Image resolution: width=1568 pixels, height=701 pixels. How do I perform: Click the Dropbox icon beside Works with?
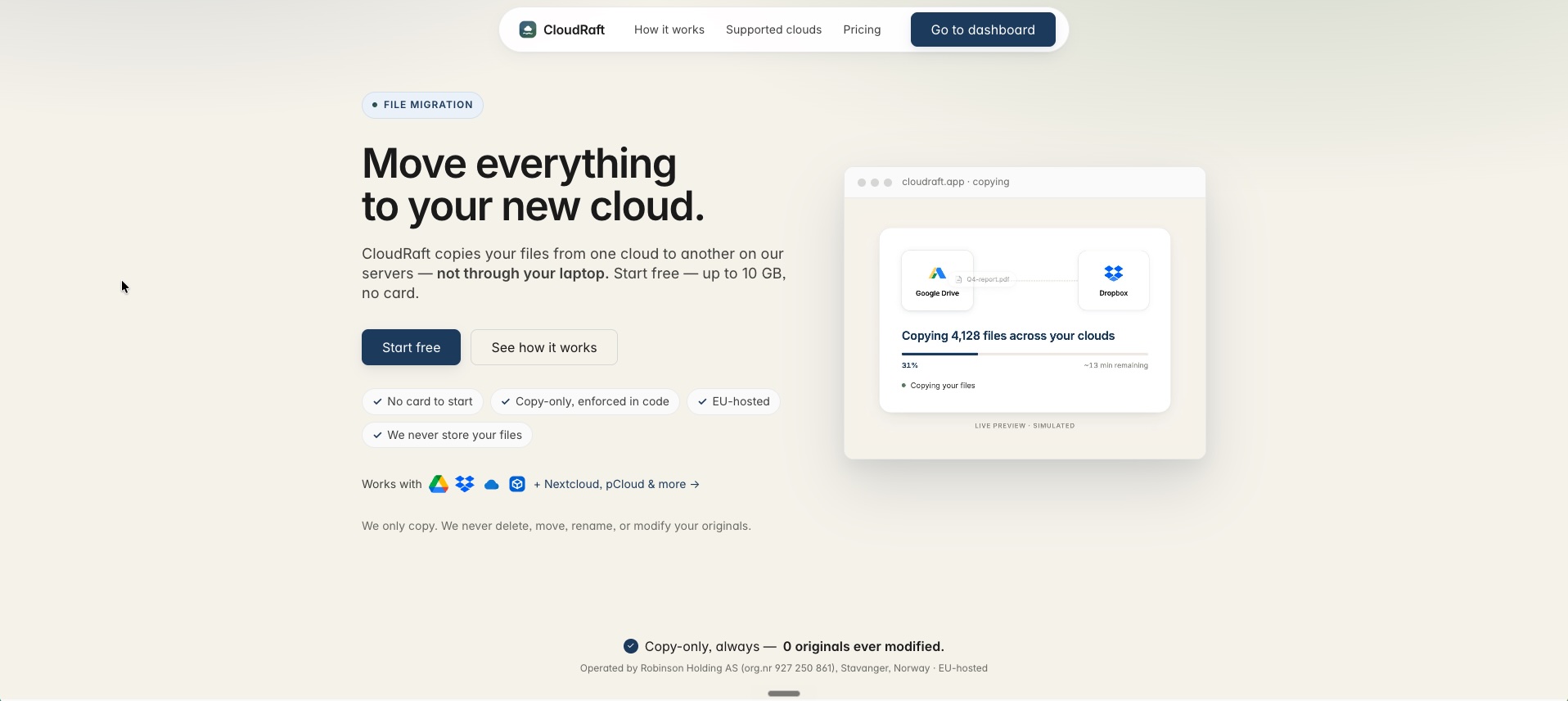[x=465, y=484]
